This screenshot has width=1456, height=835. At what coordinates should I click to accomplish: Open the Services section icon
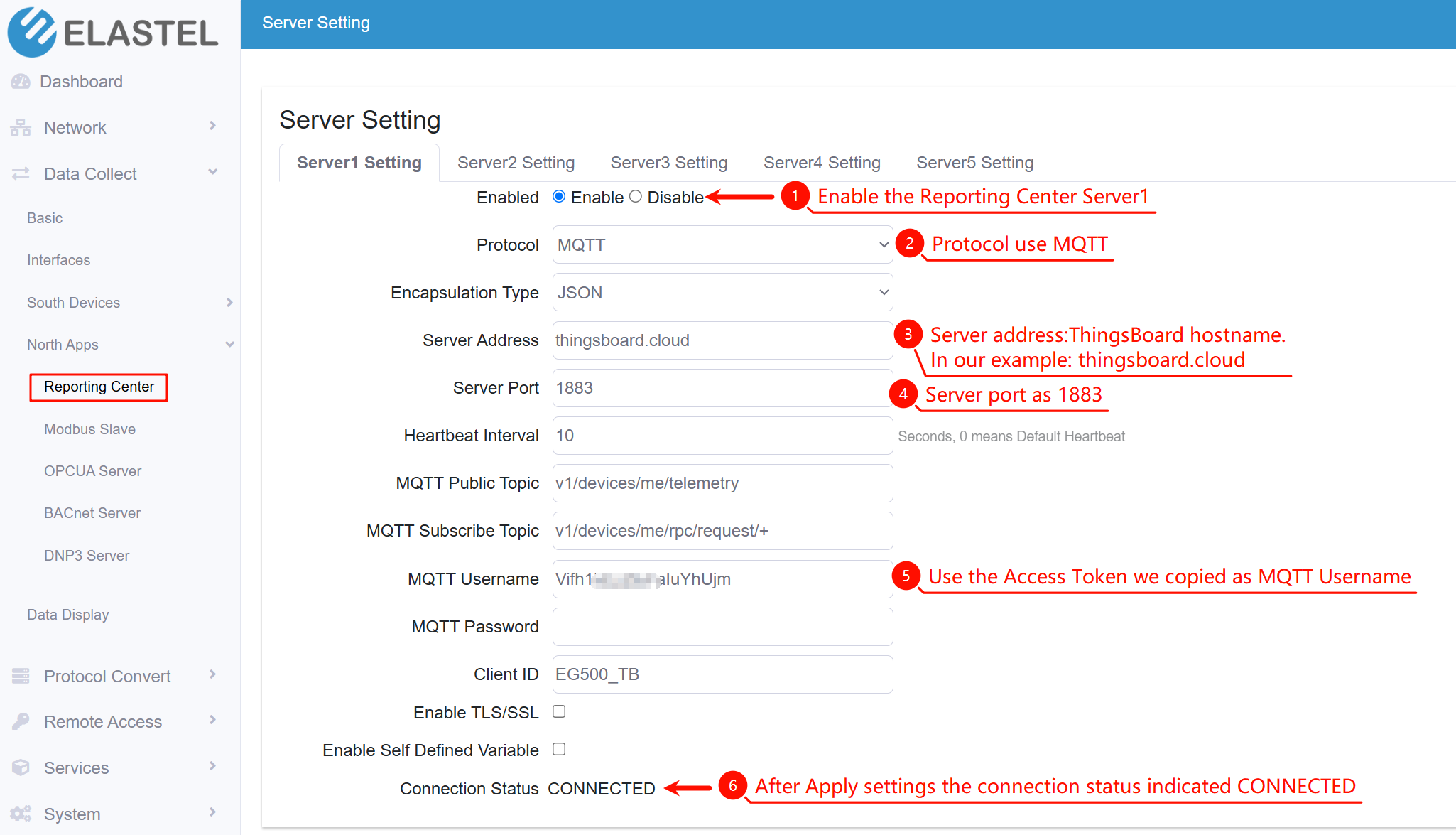(x=19, y=767)
